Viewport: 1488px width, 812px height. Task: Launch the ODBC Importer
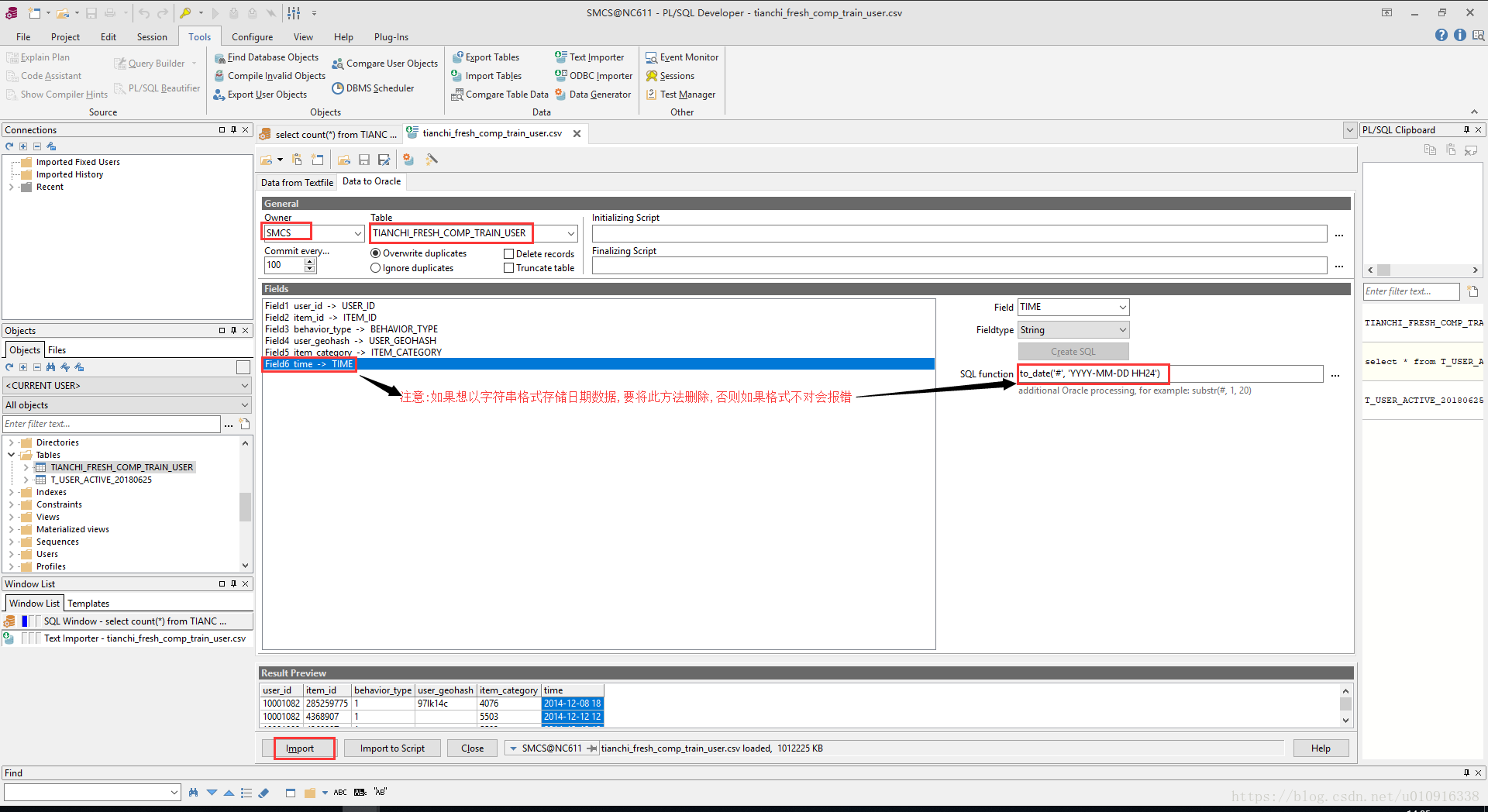click(594, 76)
